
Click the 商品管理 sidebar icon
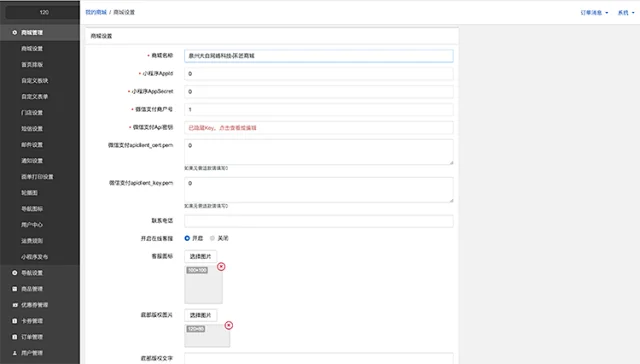(15, 289)
